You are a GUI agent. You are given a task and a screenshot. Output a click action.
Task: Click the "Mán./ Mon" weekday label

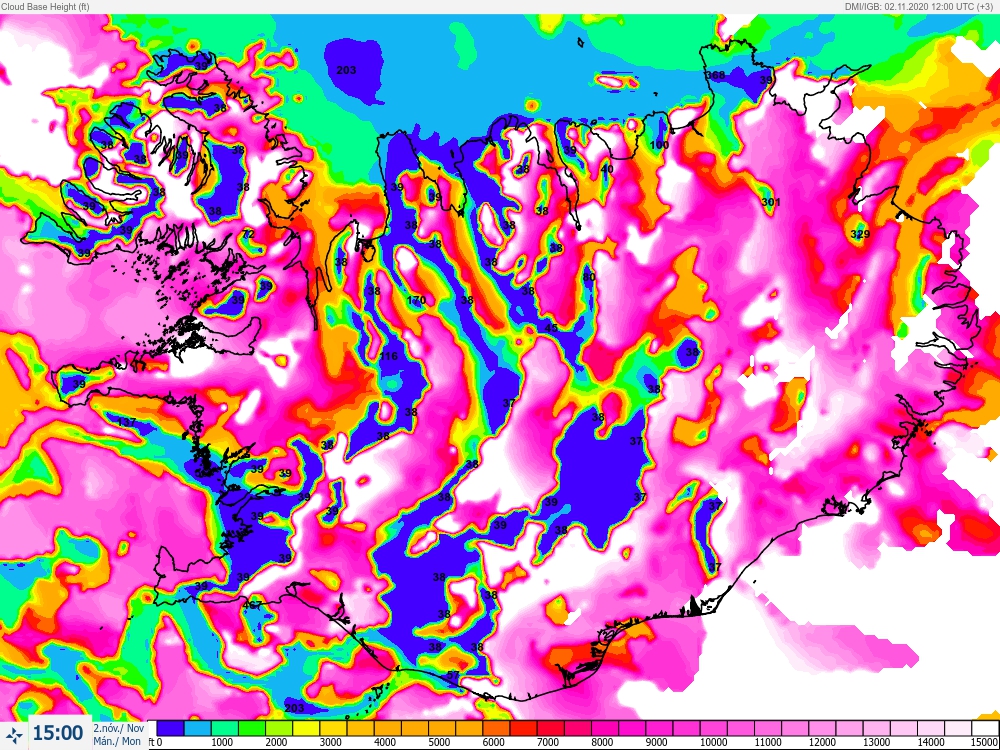(x=117, y=741)
